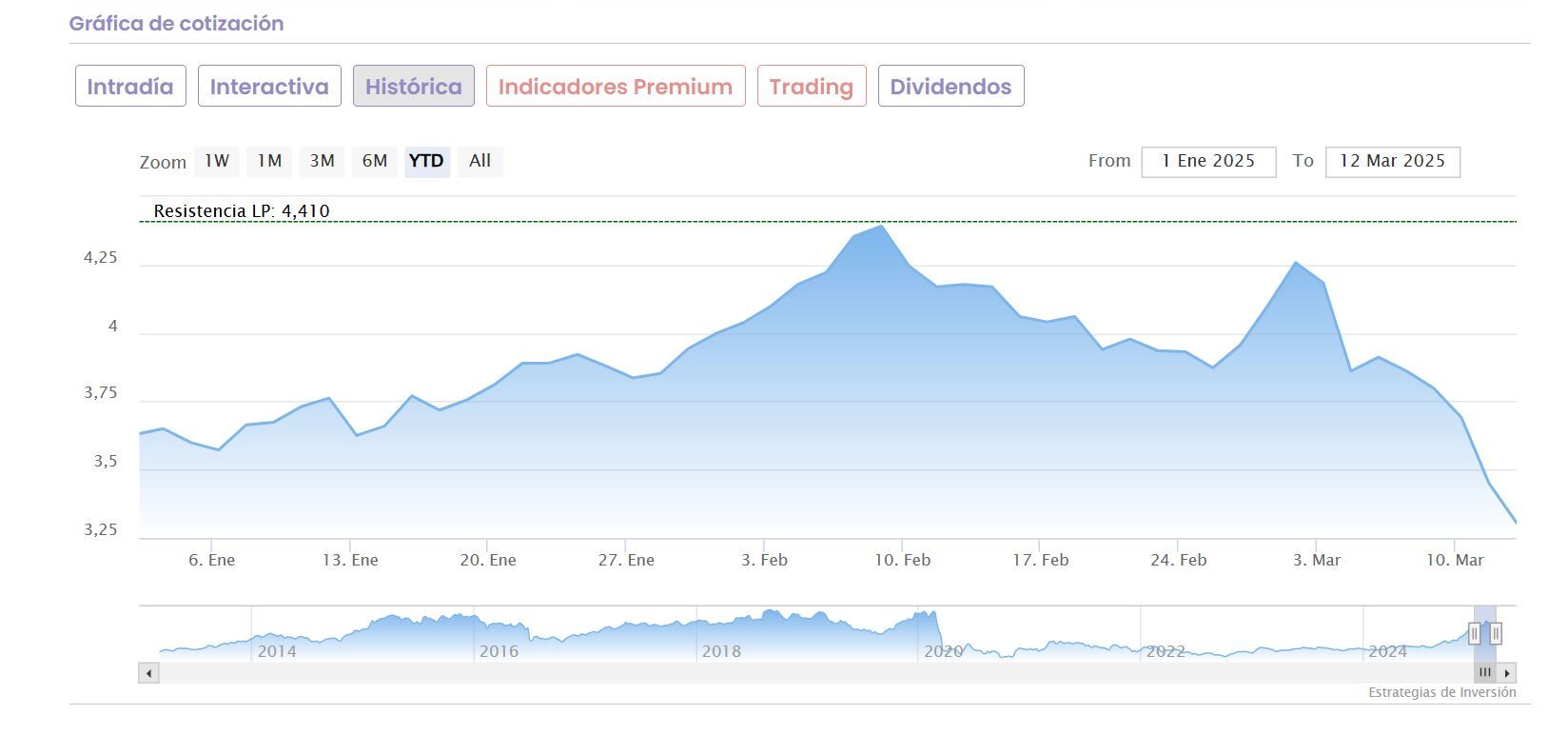Click the scrollbar thumb grip icon

coord(1485,673)
